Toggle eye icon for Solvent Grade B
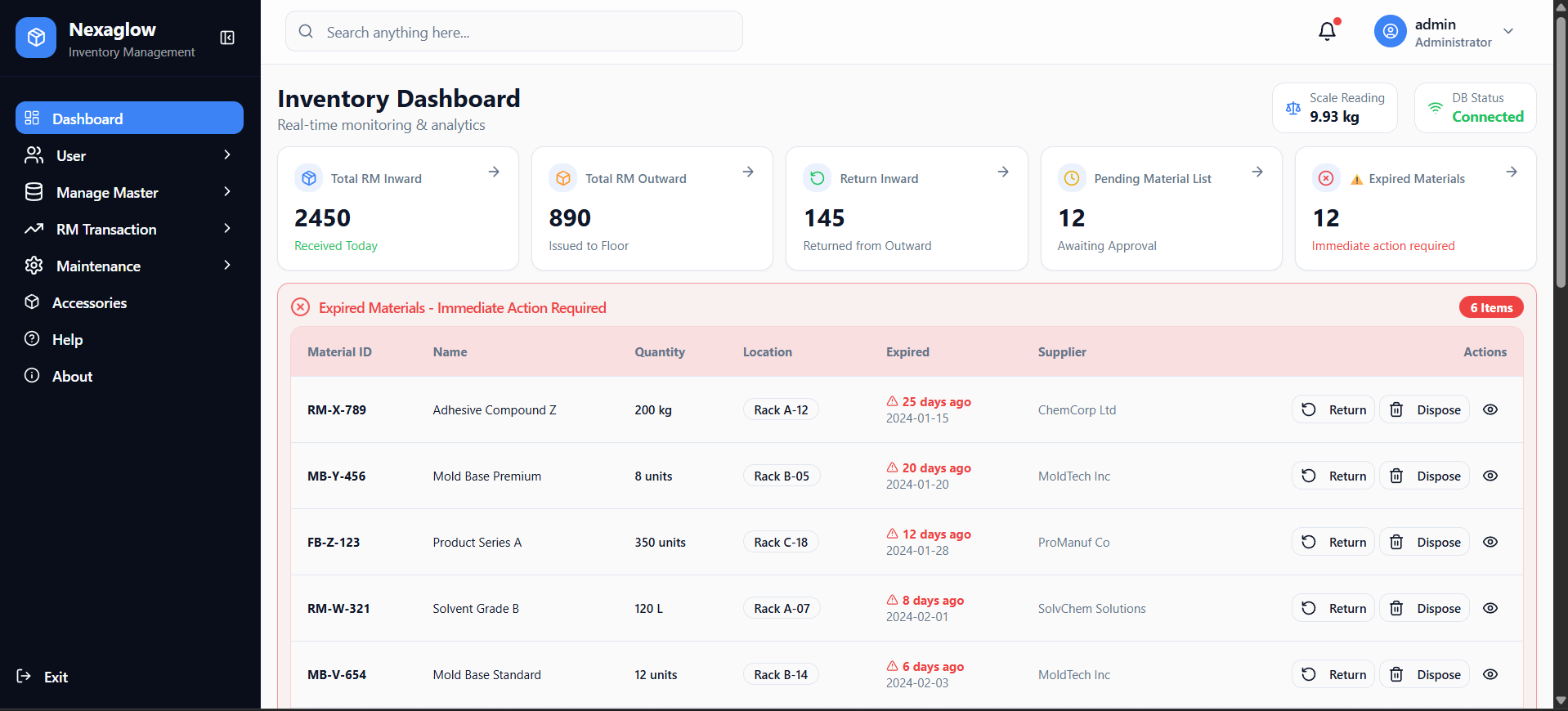 pyautogui.click(x=1490, y=608)
